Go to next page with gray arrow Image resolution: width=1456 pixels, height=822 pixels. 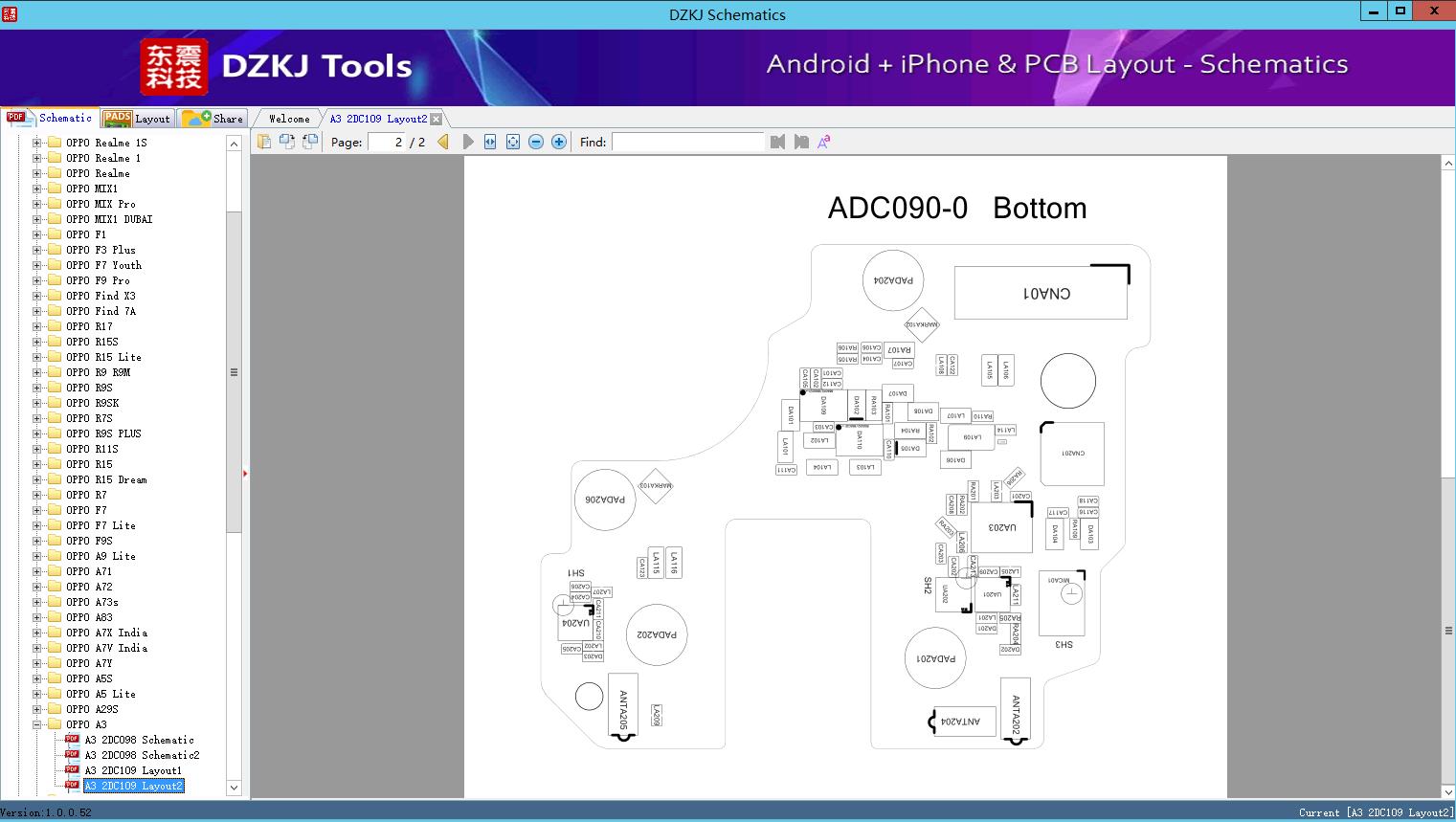[467, 142]
